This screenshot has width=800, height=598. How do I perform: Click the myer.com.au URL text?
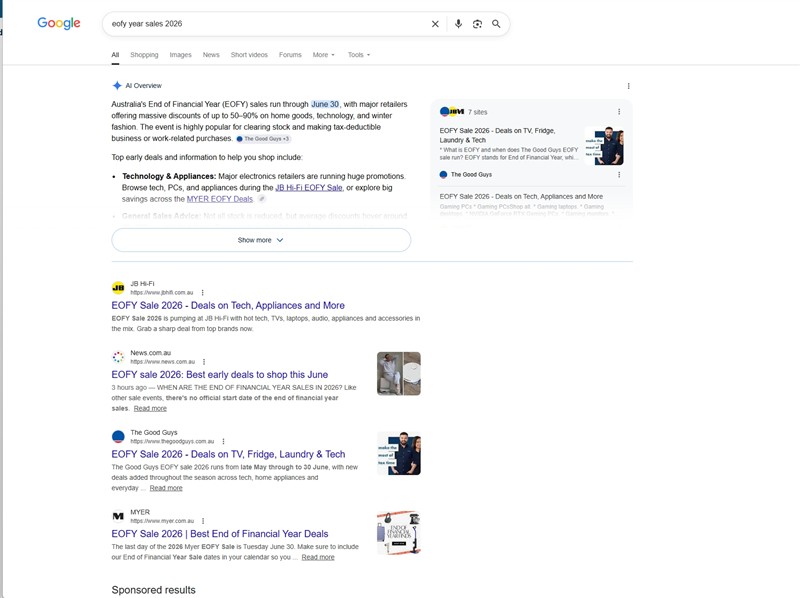pyautogui.click(x=162, y=521)
